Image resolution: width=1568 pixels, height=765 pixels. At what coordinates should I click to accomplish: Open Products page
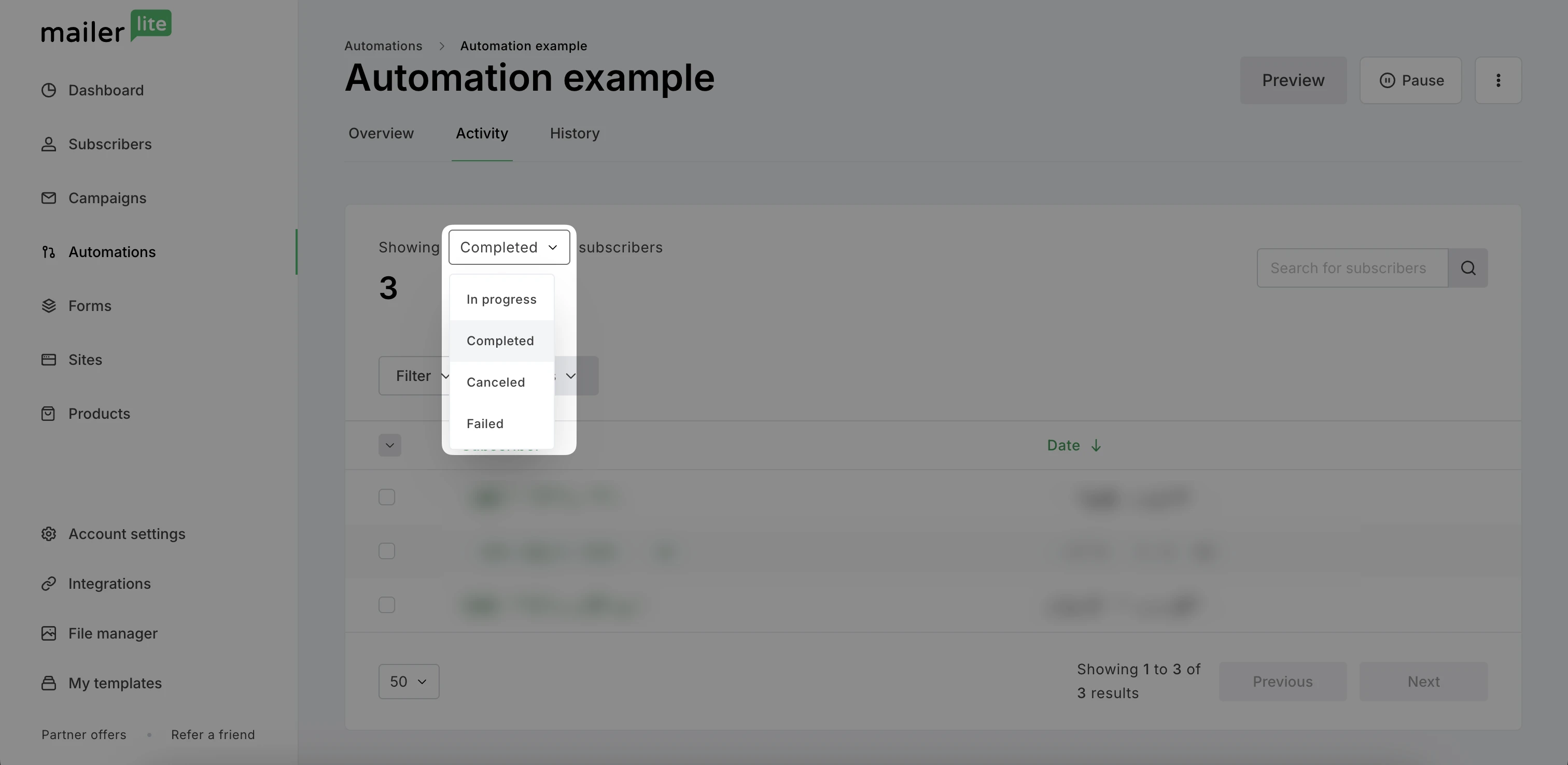point(86,414)
